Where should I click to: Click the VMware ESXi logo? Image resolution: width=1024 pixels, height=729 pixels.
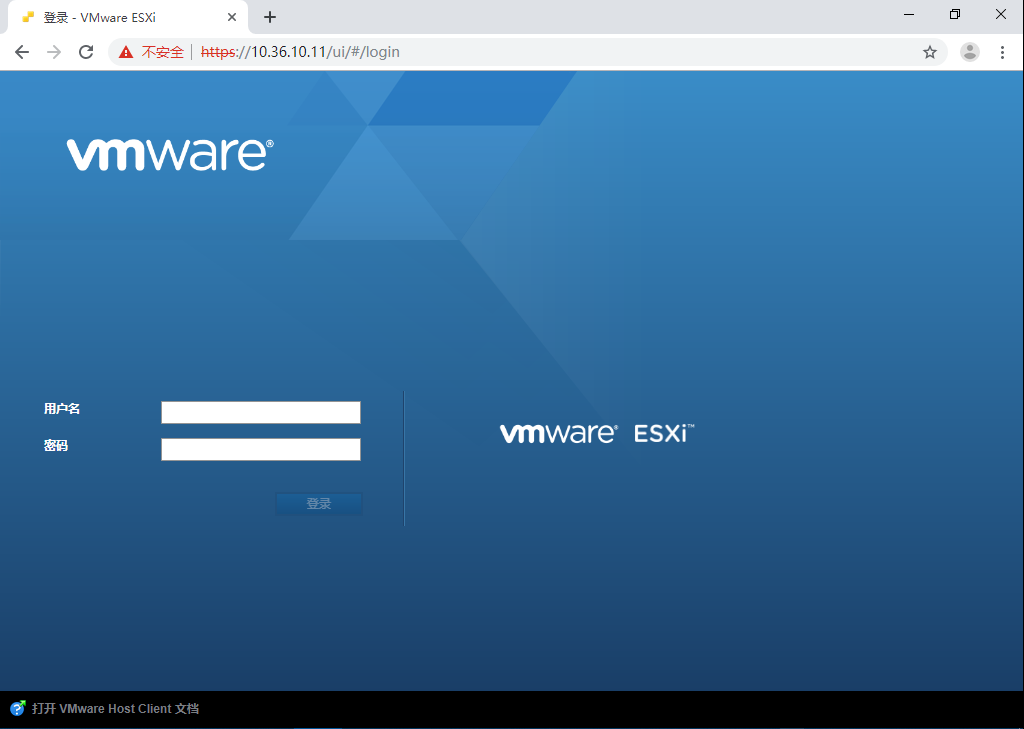(x=597, y=432)
